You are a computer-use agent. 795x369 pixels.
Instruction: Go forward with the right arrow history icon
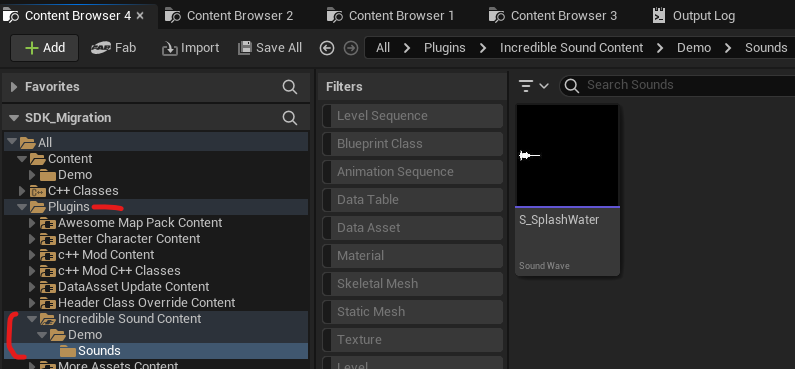point(351,48)
